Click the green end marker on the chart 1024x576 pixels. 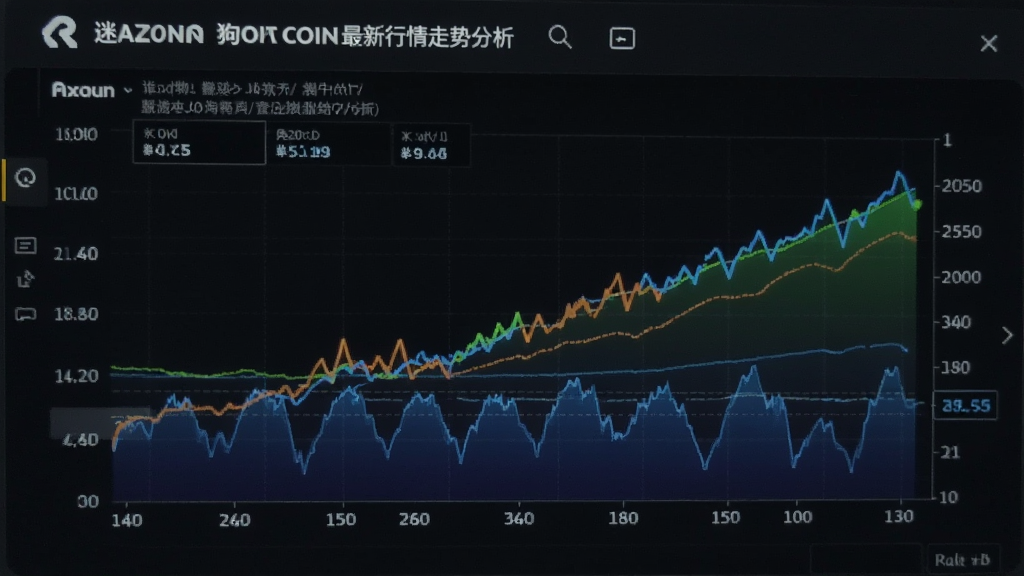(x=918, y=205)
